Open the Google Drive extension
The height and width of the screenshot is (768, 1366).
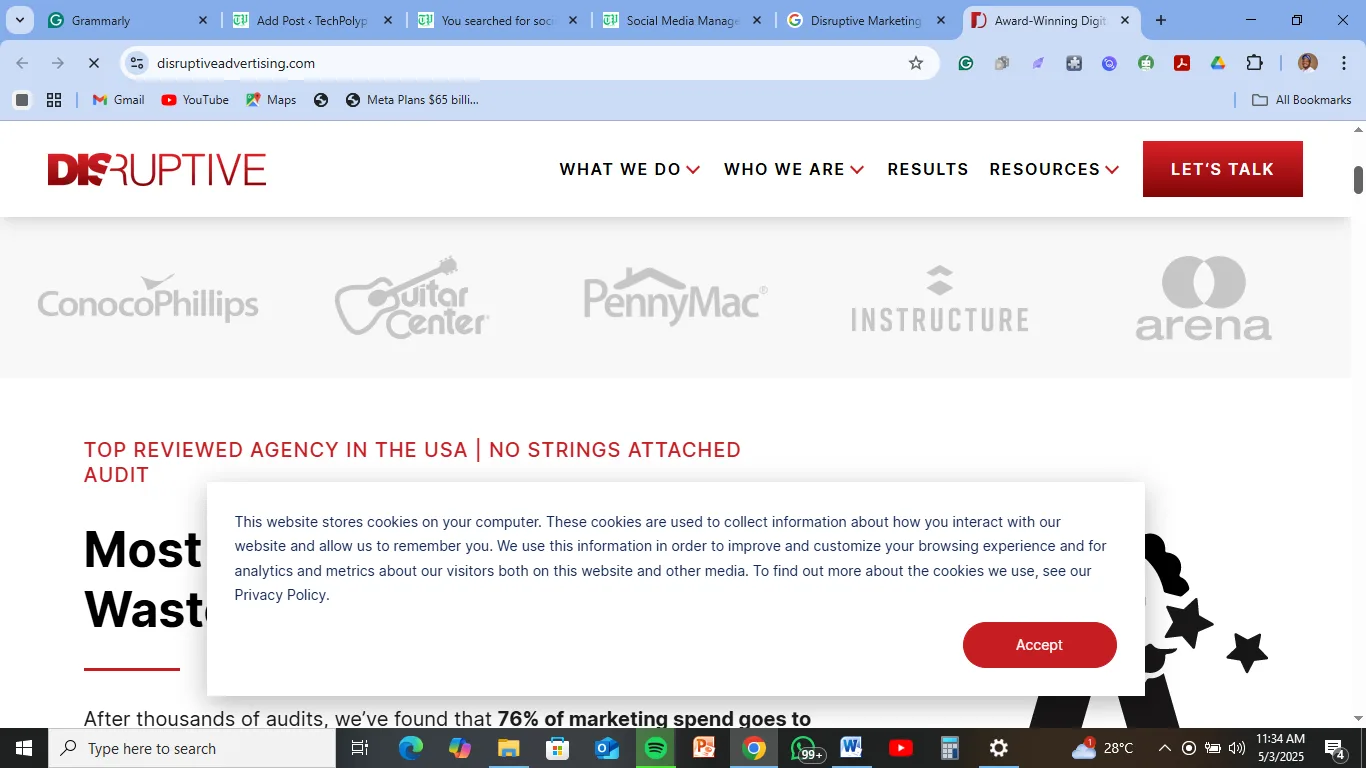tap(1218, 63)
